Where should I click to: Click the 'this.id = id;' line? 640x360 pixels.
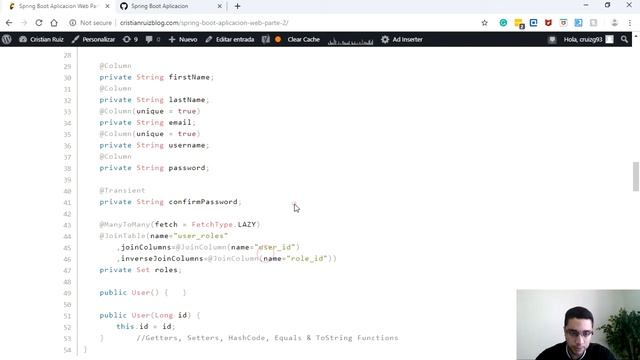(145, 327)
